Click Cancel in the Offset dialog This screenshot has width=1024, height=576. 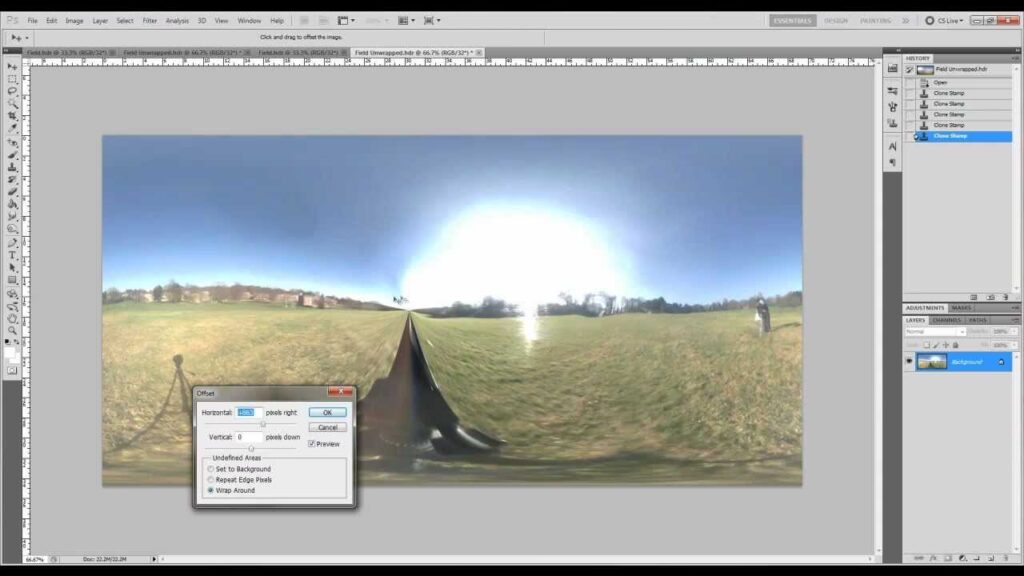tap(327, 427)
